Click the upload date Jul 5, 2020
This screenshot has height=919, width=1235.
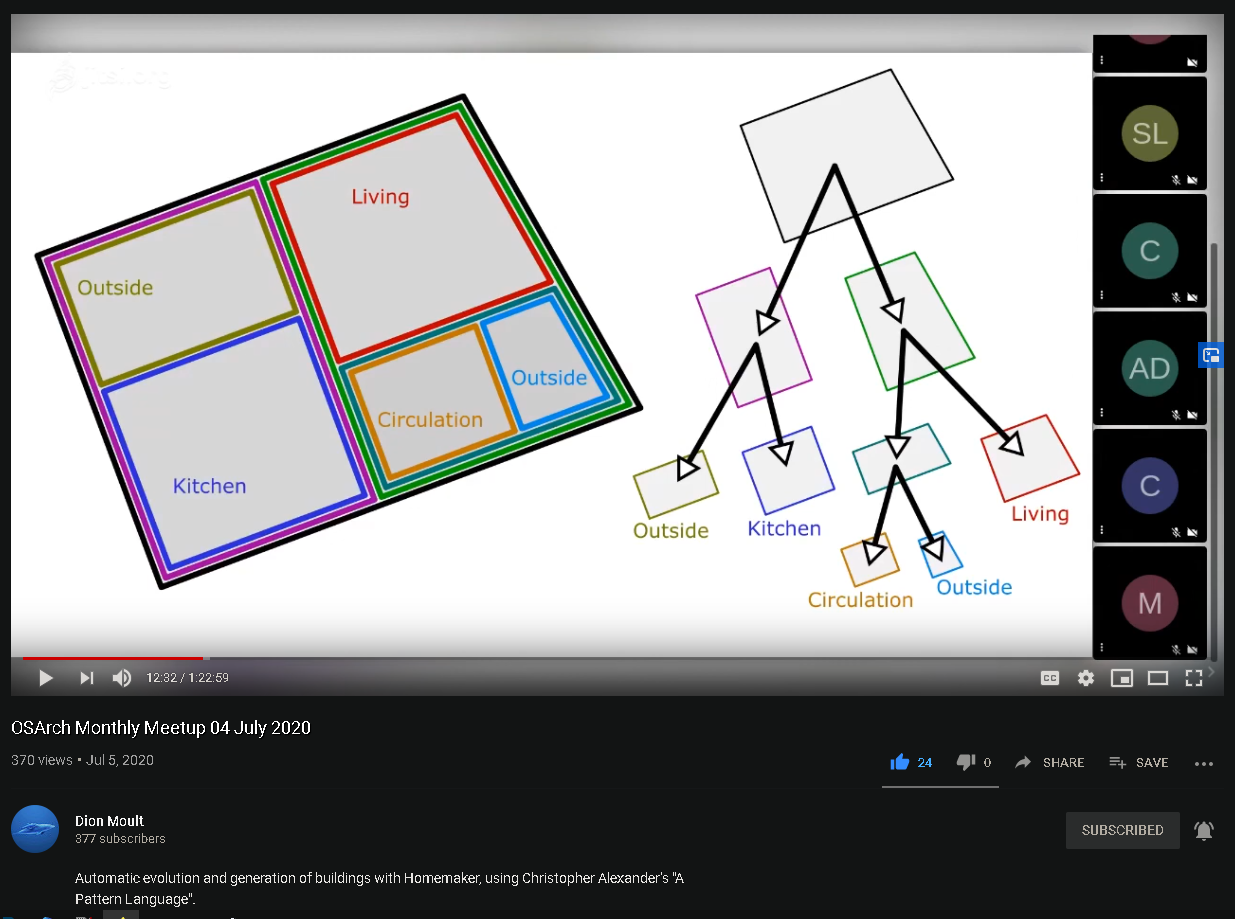click(120, 760)
